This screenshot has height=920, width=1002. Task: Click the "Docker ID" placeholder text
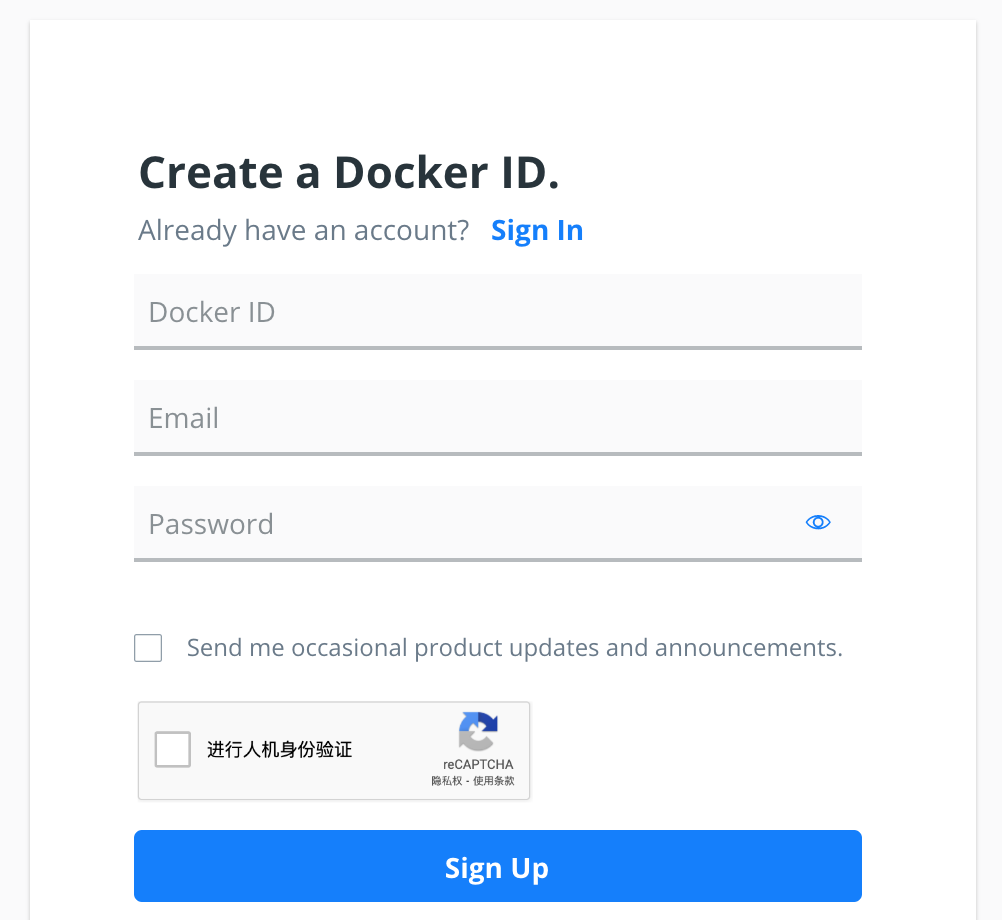212,312
